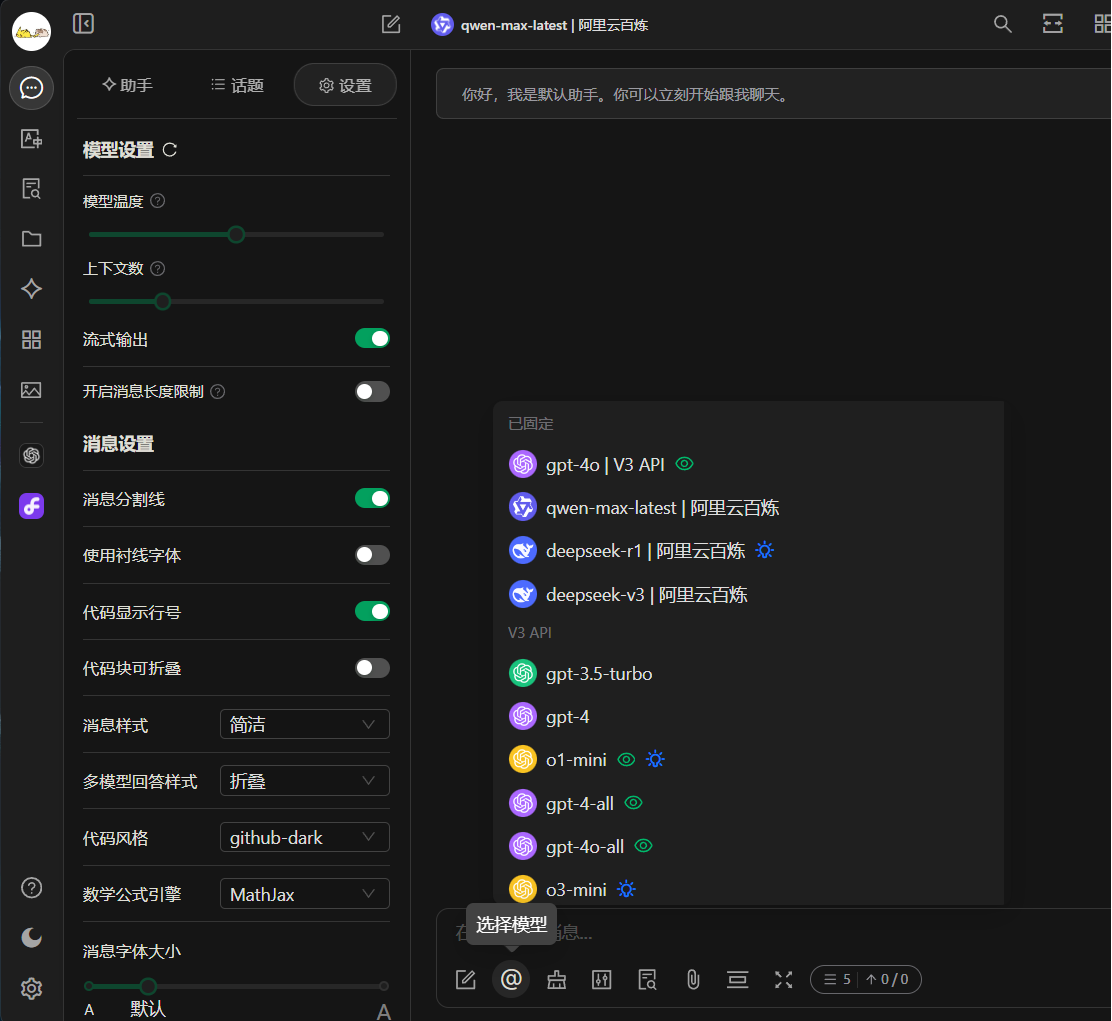This screenshot has height=1021, width=1112.
Task: Select the o3-mini model
Action: 748,889
